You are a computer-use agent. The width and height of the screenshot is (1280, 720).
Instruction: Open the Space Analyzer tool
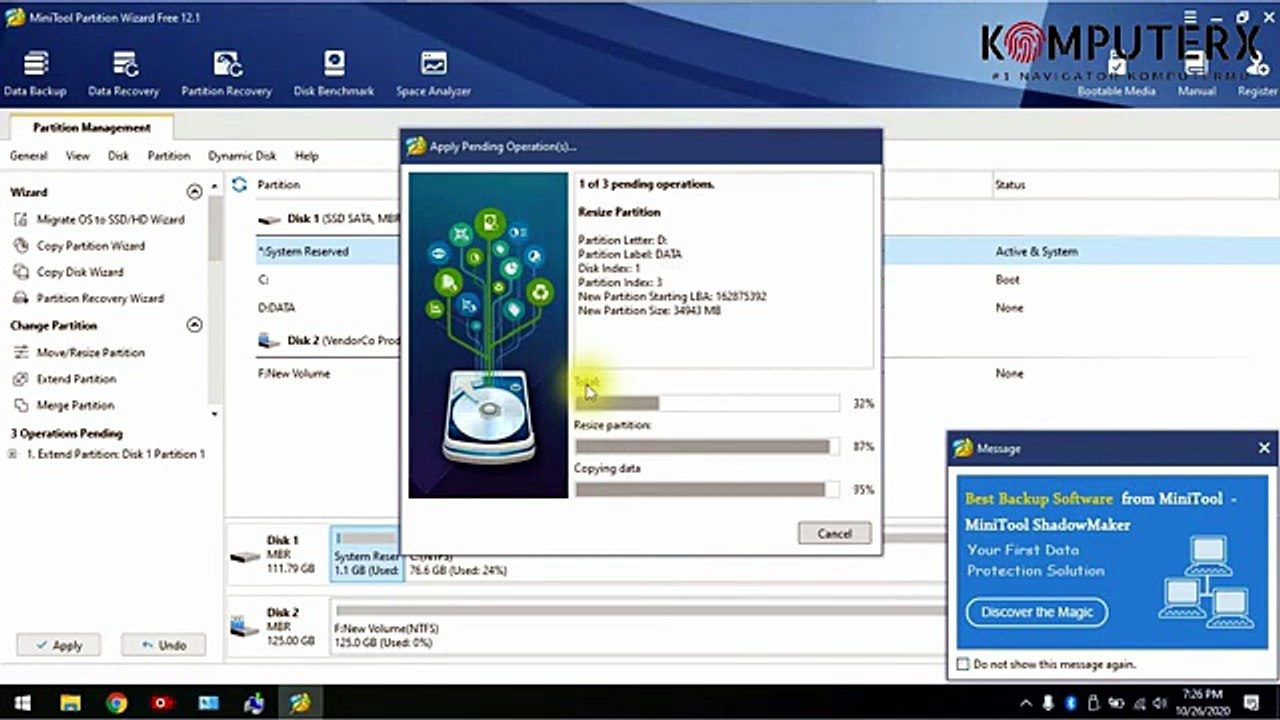tap(433, 74)
